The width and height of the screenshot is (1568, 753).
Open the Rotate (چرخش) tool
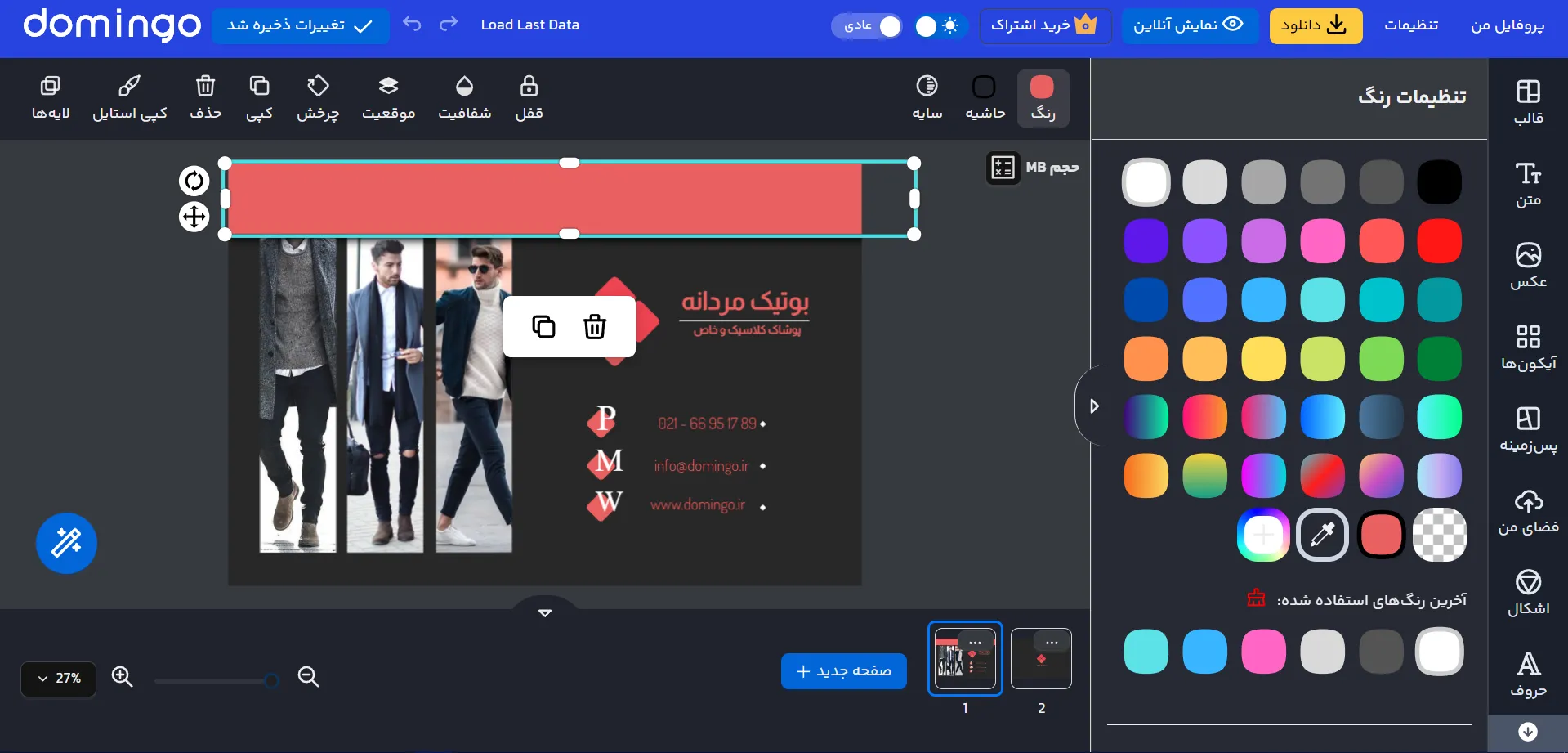[318, 98]
